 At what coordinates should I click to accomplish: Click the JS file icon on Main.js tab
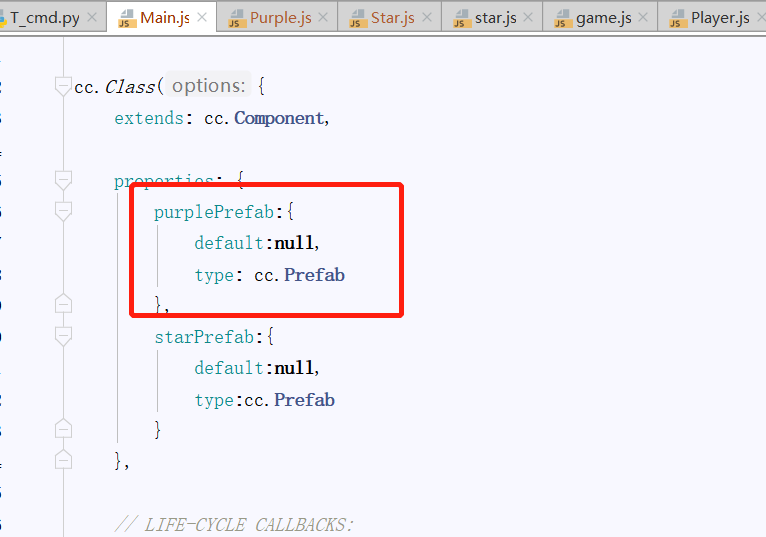point(127,19)
